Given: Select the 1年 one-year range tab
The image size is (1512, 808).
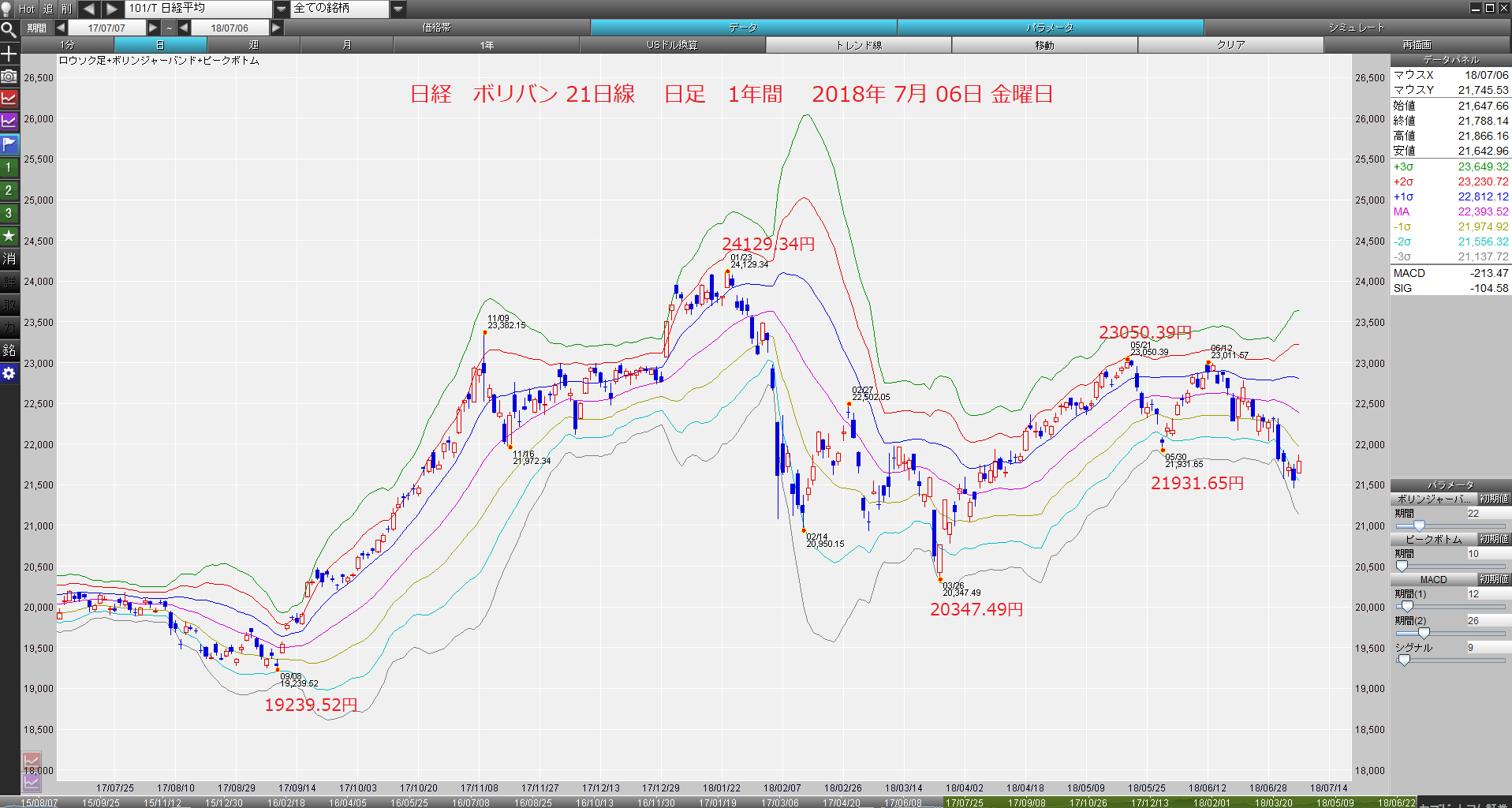Looking at the screenshot, I should point(487,45).
